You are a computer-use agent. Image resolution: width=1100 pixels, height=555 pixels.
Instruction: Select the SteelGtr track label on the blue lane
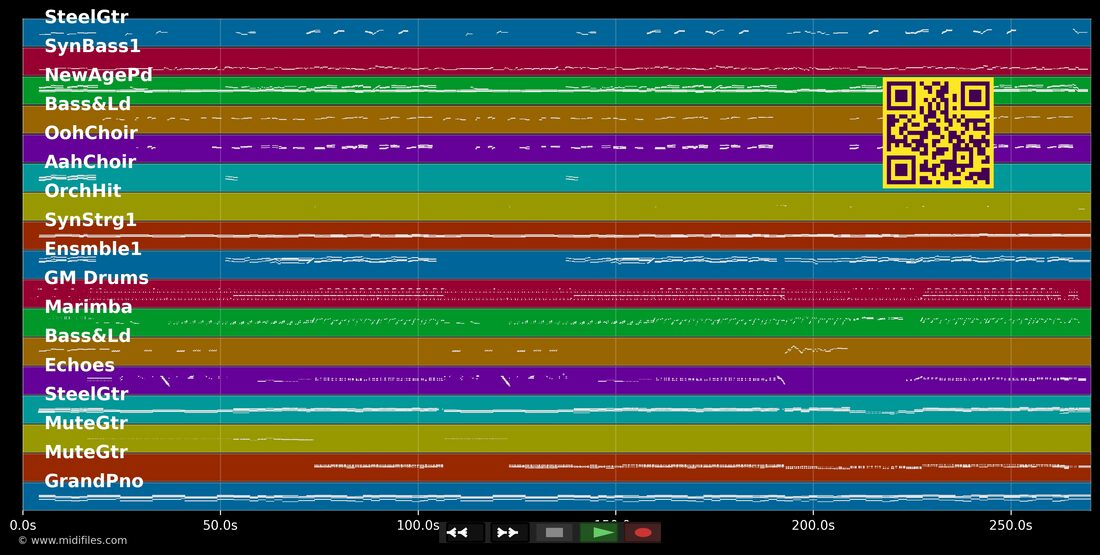86,17
